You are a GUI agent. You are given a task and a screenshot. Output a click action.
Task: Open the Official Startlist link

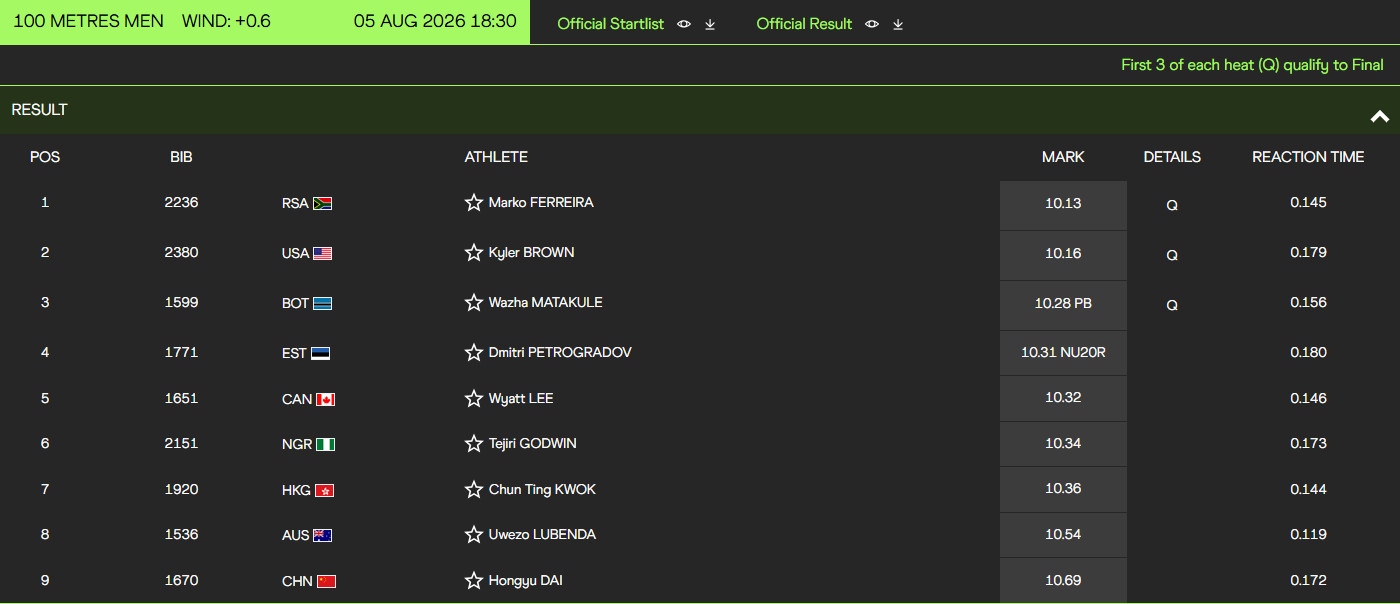[610, 24]
